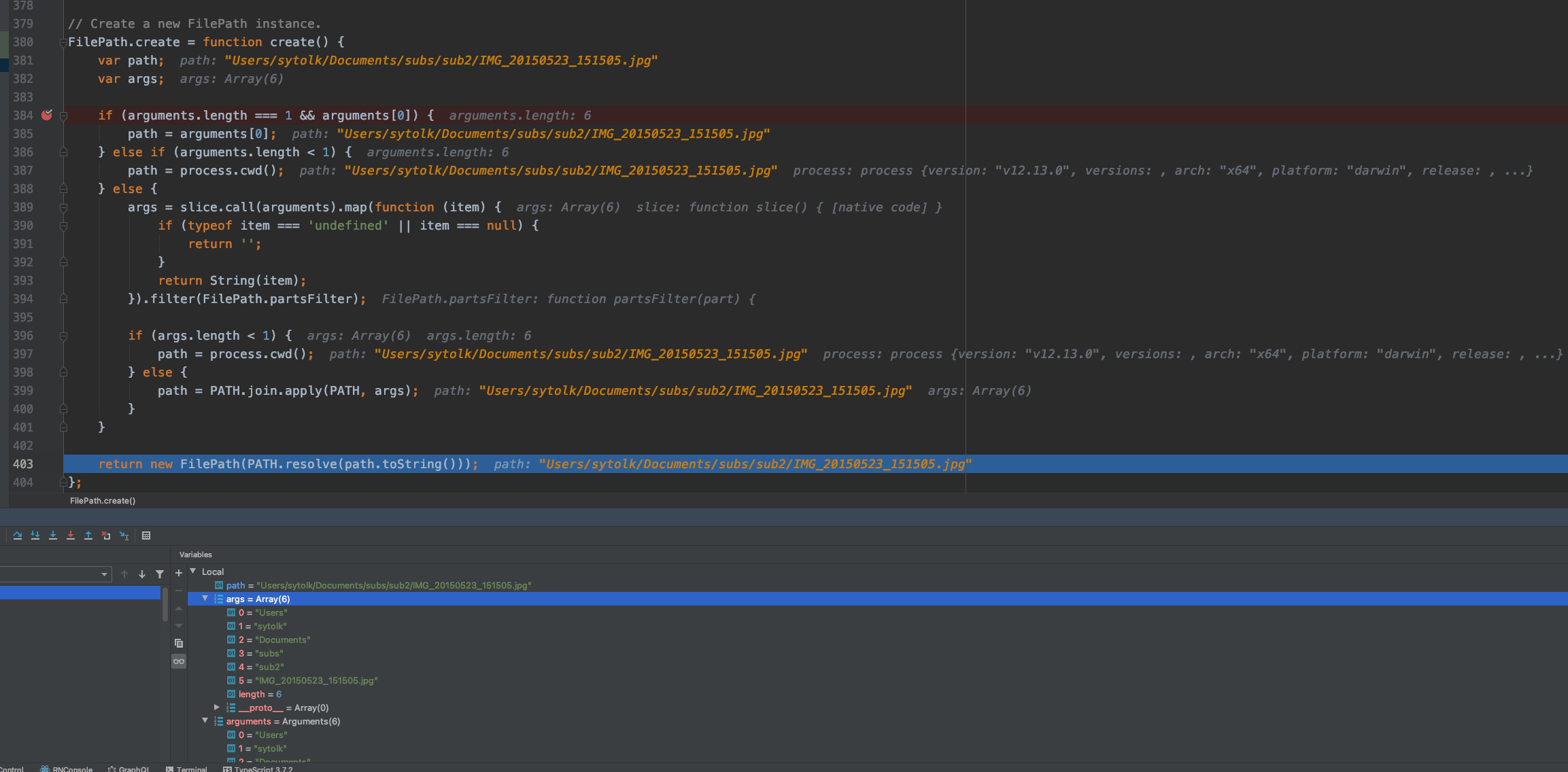Click the Step Over debugger icon
This screenshot has width=1568, height=772.
point(18,536)
